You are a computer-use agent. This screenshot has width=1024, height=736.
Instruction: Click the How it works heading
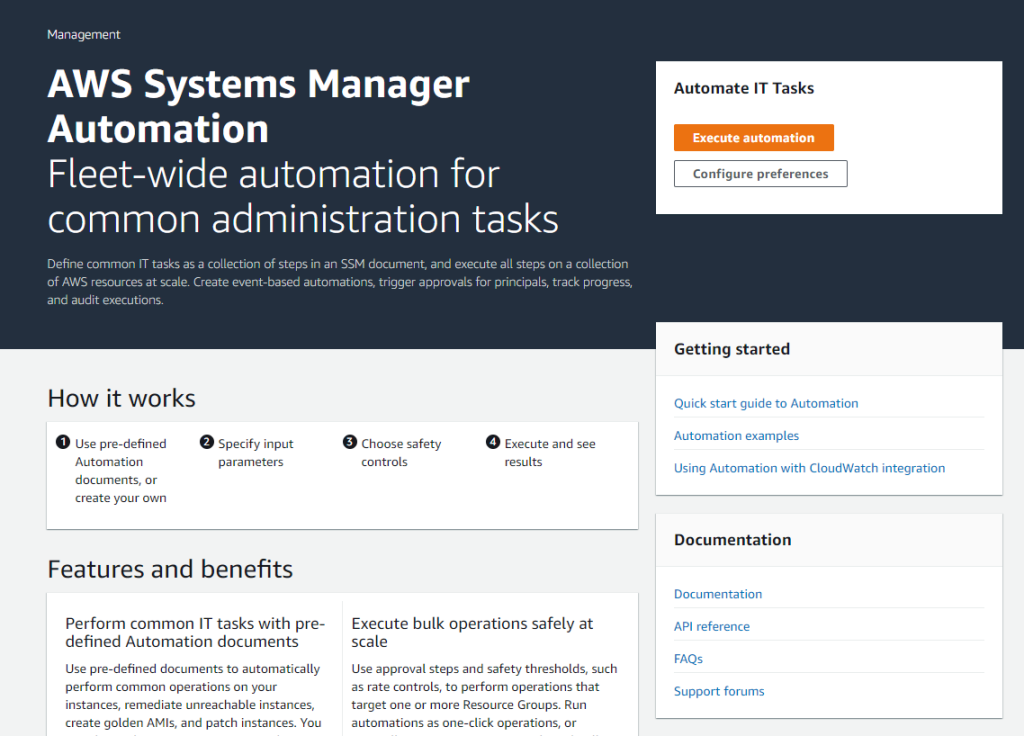(121, 397)
